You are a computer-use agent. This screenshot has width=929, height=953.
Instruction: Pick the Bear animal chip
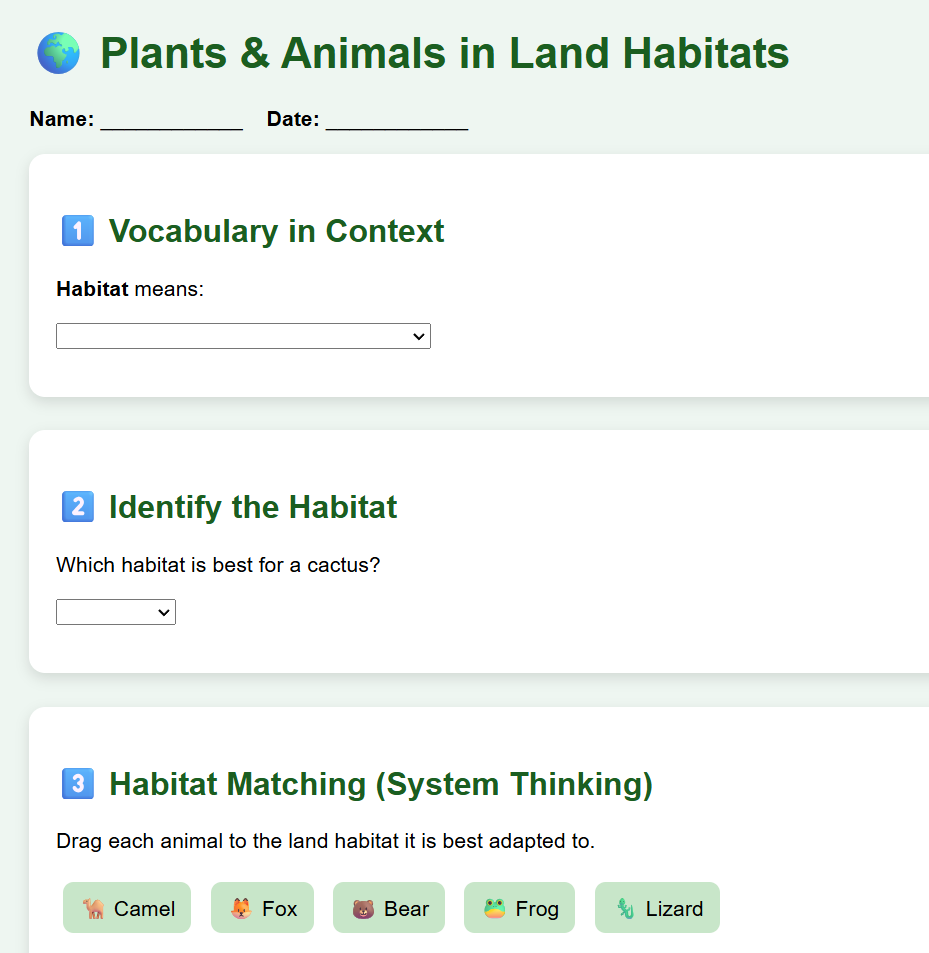pos(389,908)
